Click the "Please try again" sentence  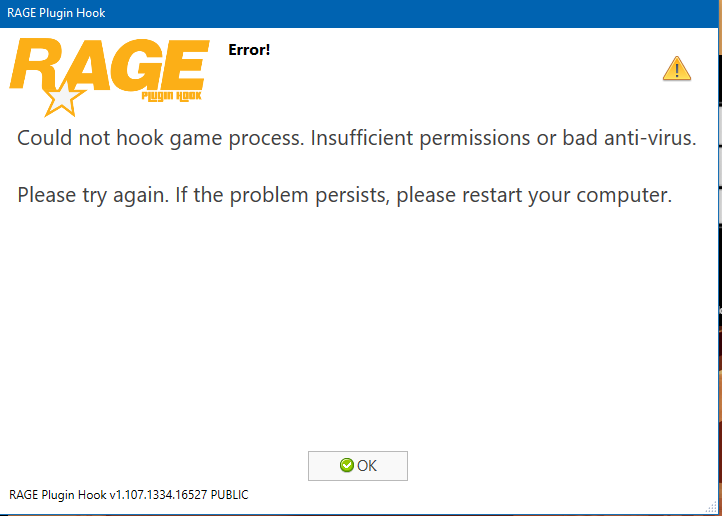[93, 194]
